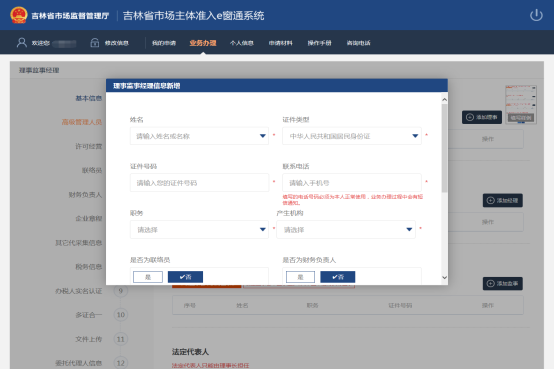Click the 添加理事 button

pos(482,117)
